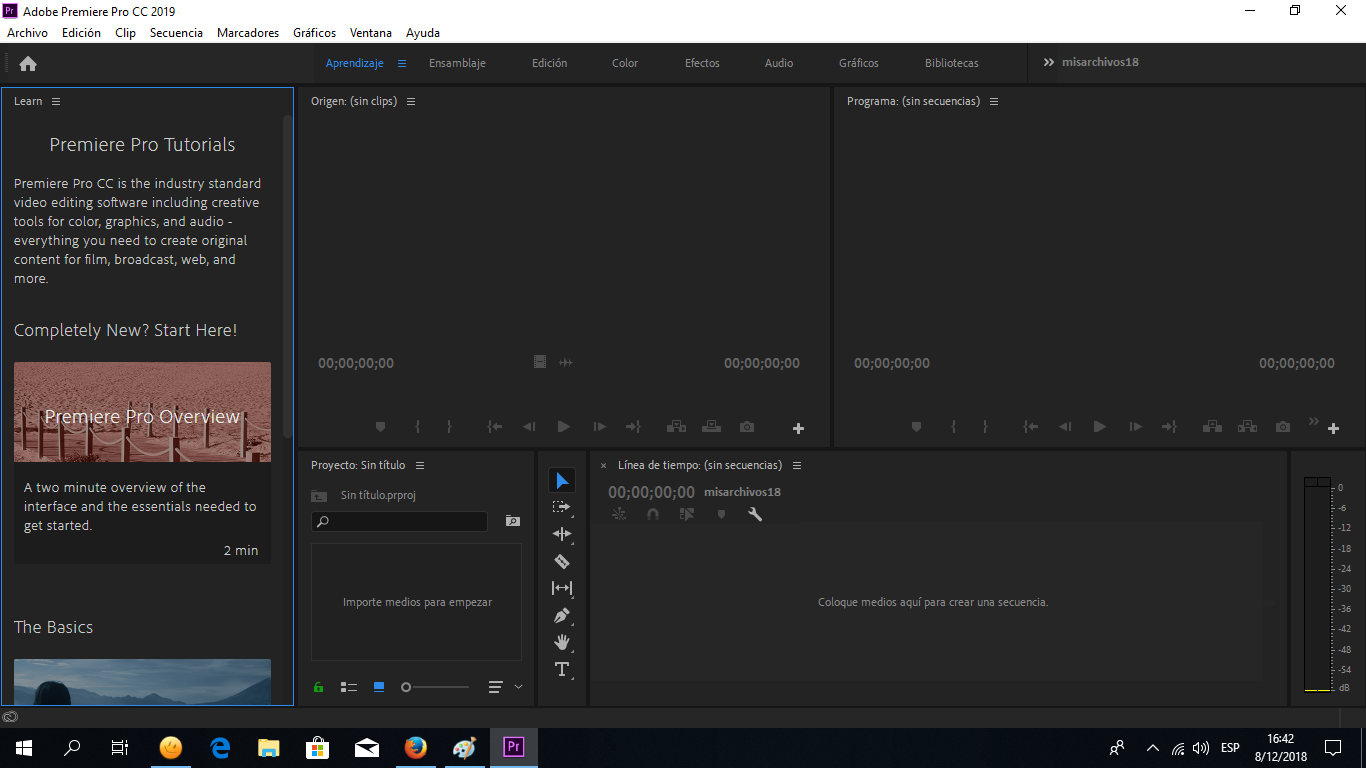Select the Hand tool
This screenshot has width=1366, height=768.
click(x=562, y=642)
